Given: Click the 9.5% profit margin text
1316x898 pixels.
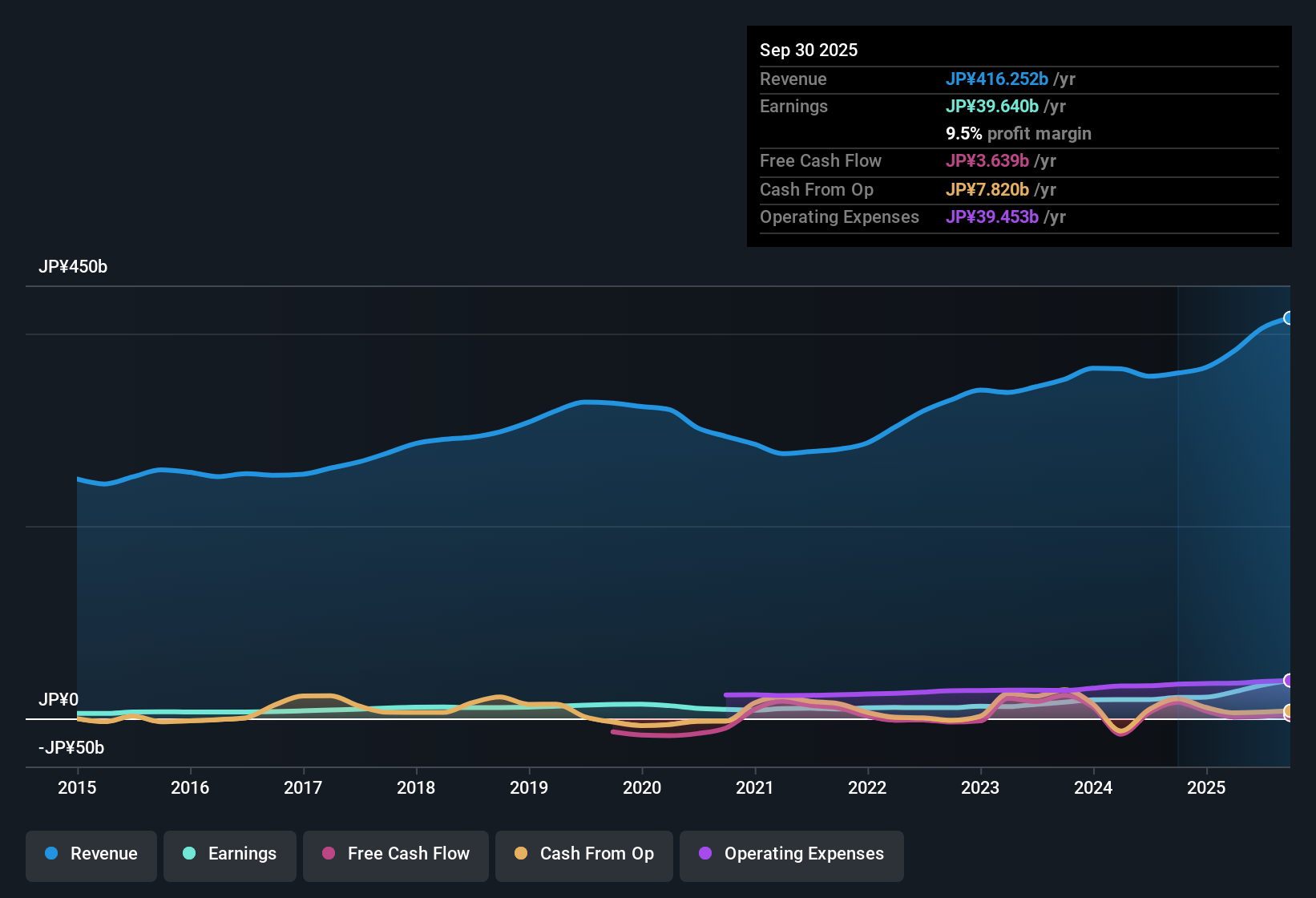Looking at the screenshot, I should [x=1019, y=134].
